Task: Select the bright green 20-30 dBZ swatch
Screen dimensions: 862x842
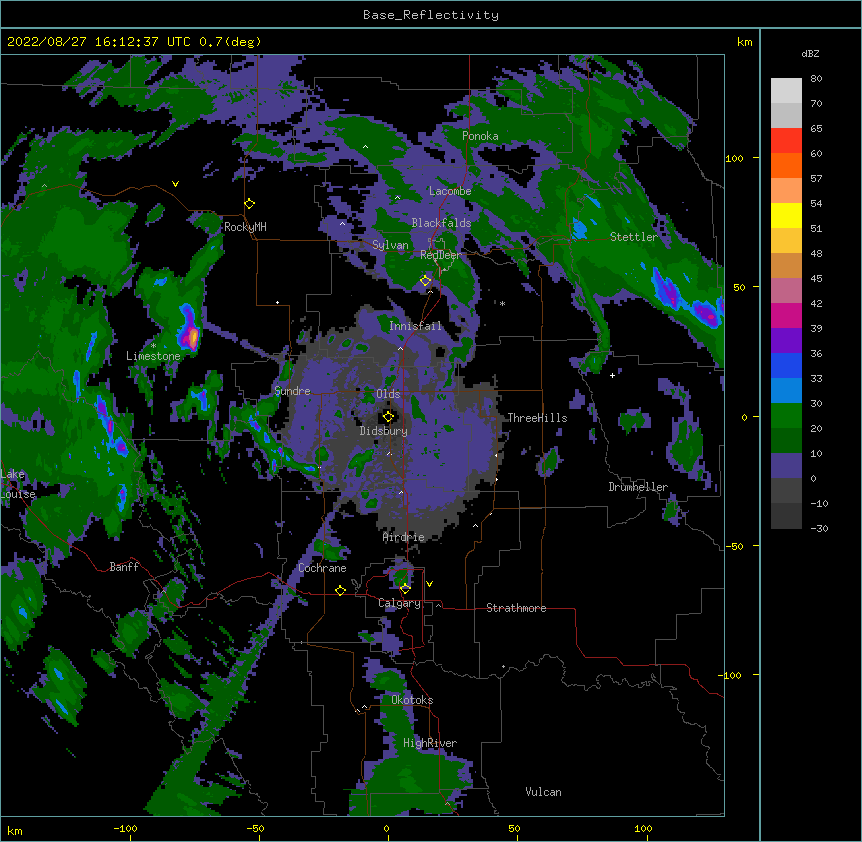Action: (786, 416)
